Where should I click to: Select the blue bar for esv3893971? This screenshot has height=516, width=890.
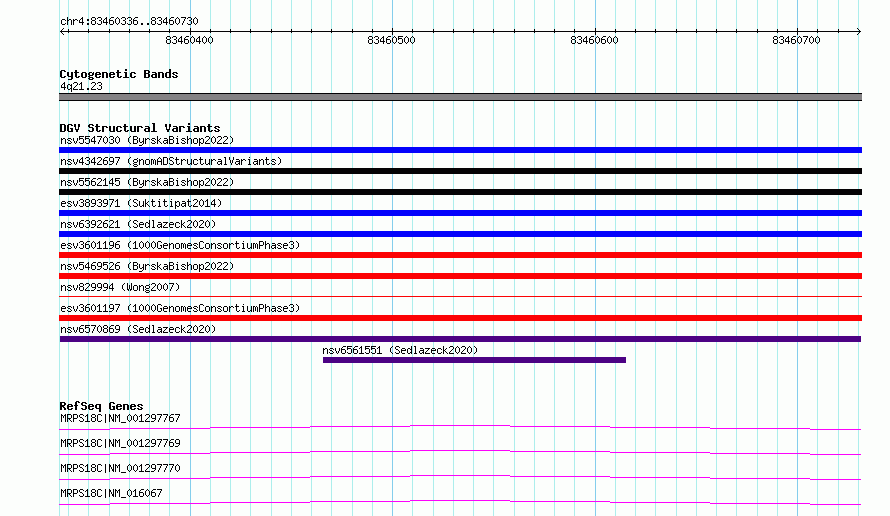460,213
